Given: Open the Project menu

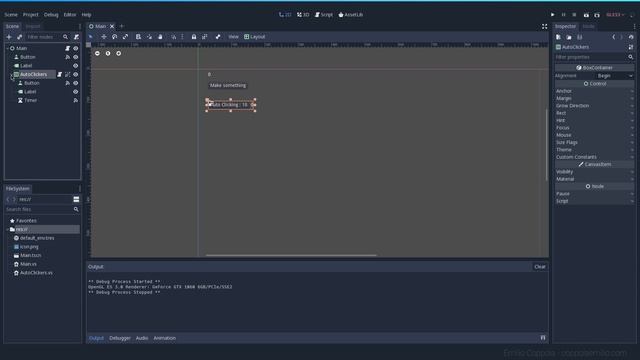Looking at the screenshot, I should click(x=31, y=15).
